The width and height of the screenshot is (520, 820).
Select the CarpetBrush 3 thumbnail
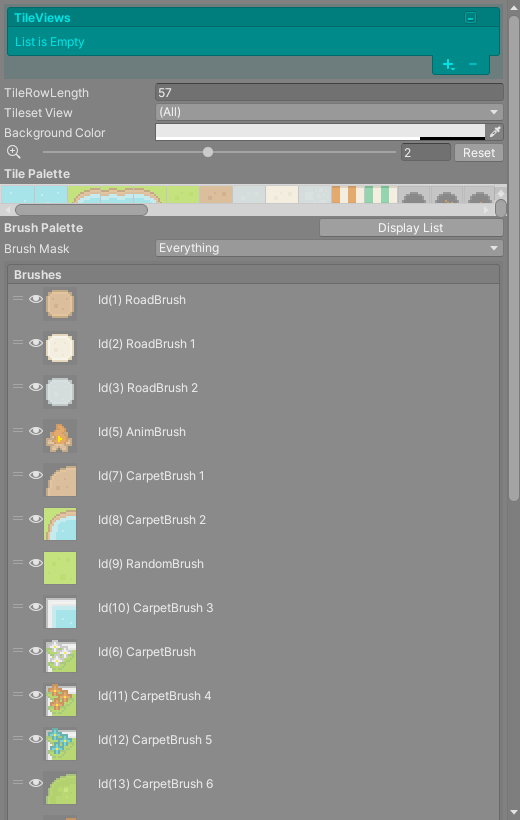point(60,611)
